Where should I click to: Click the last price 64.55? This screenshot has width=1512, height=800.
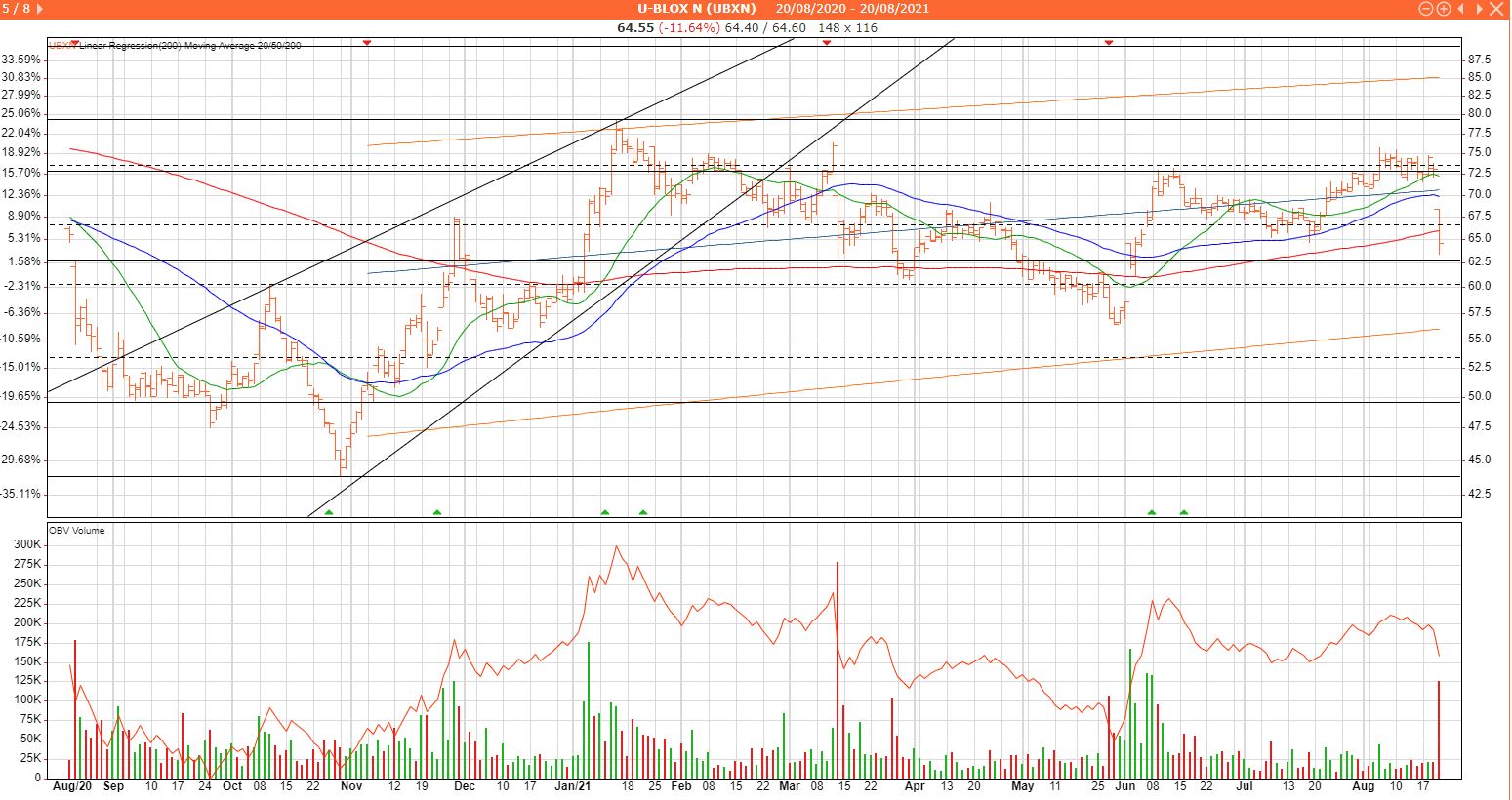click(x=634, y=27)
